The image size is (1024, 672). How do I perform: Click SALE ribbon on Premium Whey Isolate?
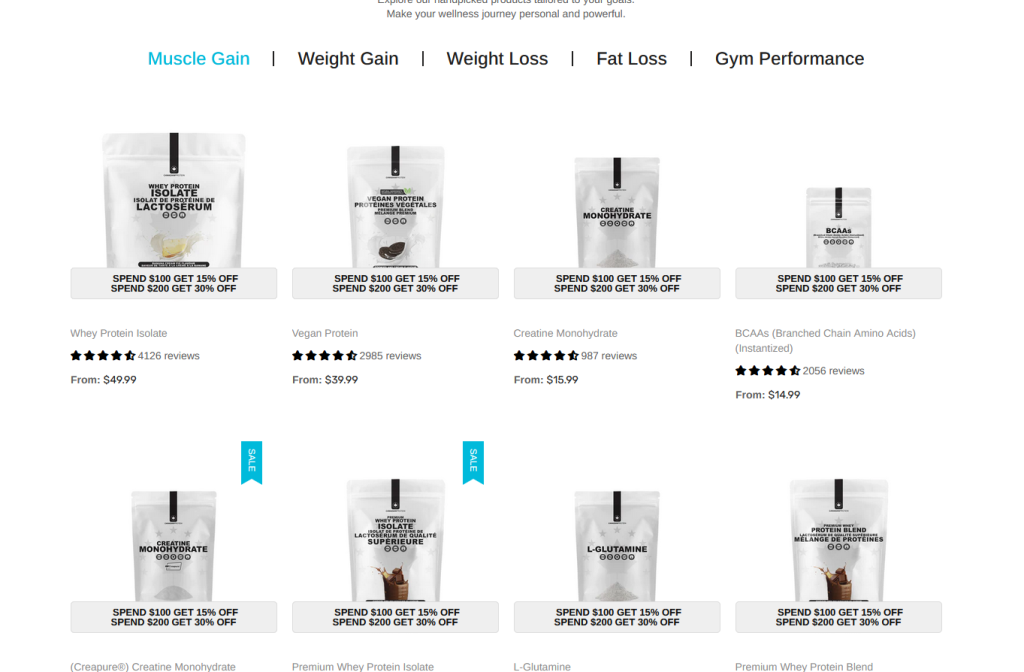(473, 462)
